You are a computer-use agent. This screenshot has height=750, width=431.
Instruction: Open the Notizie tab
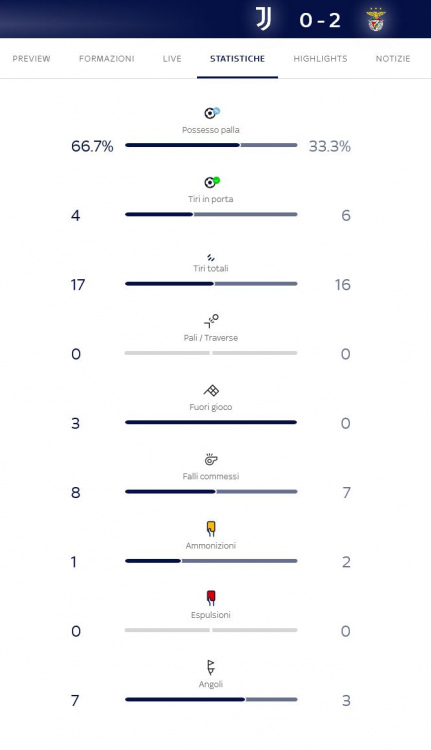click(x=393, y=58)
